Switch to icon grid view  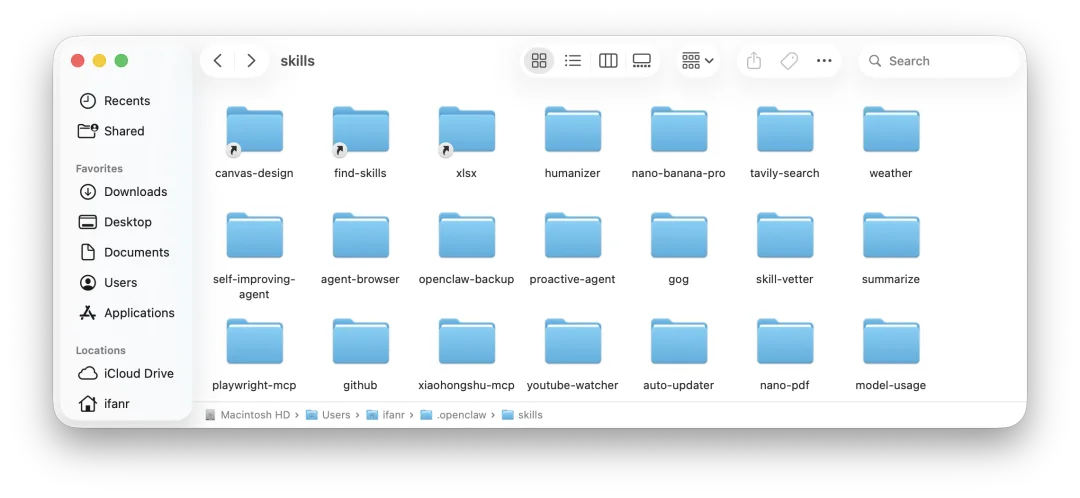[539, 61]
